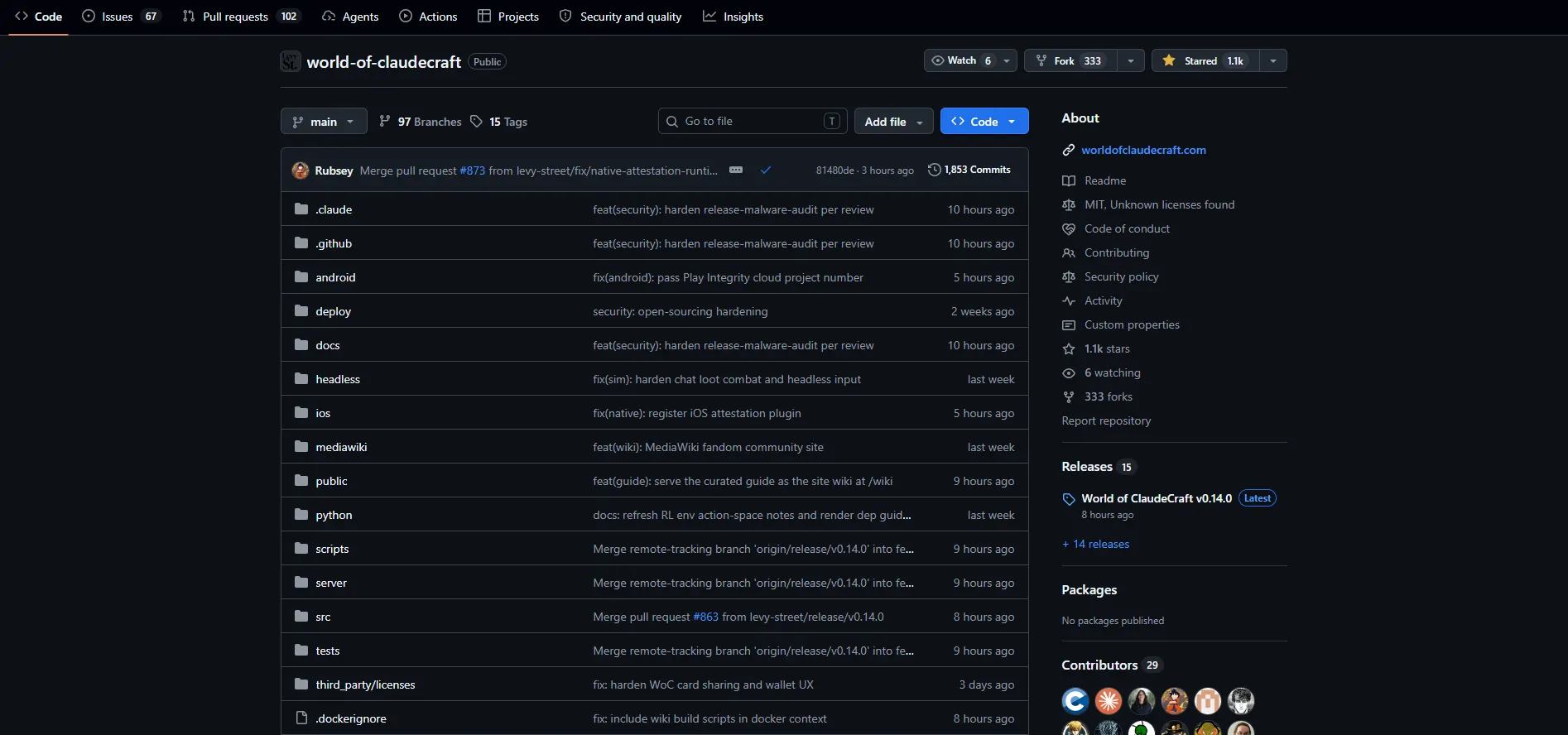1568x735 pixels.
Task: View the 97 Branches link
Action: (x=421, y=122)
